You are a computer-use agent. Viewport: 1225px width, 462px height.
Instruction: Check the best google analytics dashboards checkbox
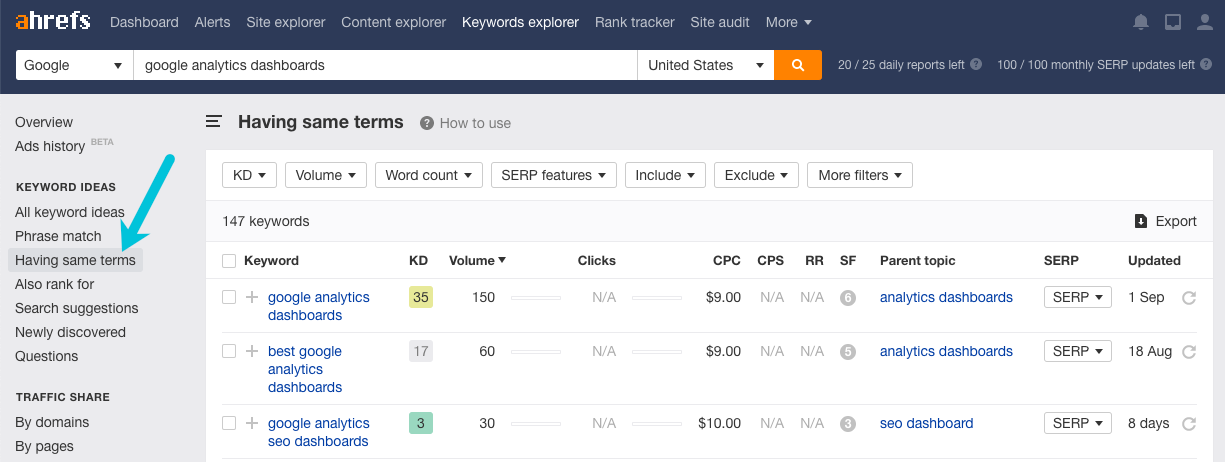point(229,351)
